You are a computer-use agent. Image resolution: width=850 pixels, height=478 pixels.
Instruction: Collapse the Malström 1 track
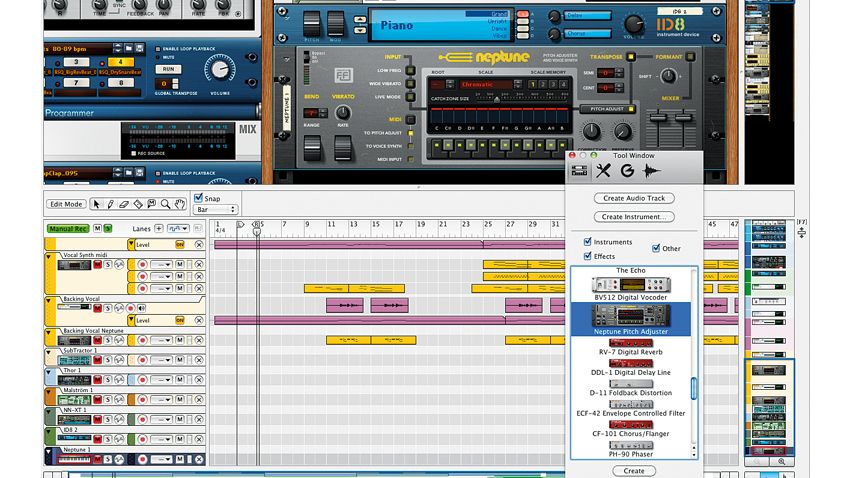pos(49,392)
